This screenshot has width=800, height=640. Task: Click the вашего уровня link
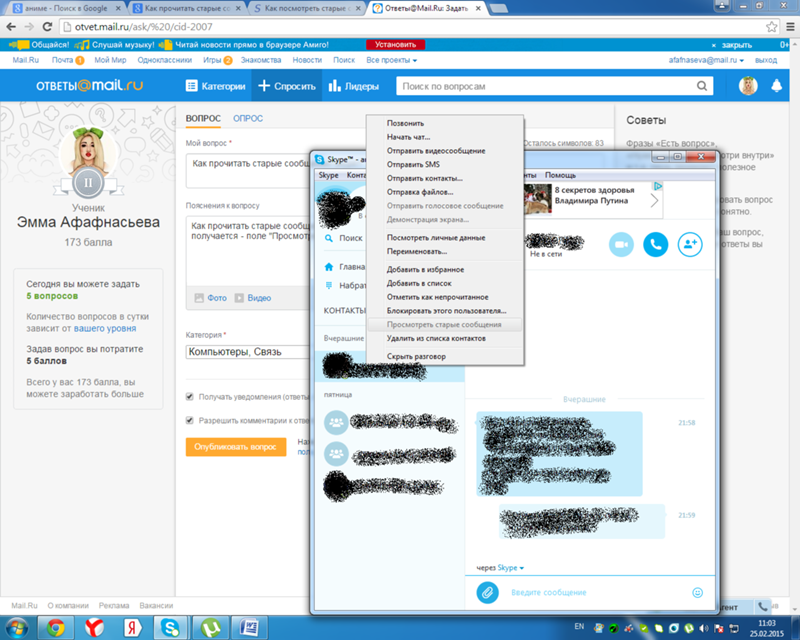click(x=105, y=328)
